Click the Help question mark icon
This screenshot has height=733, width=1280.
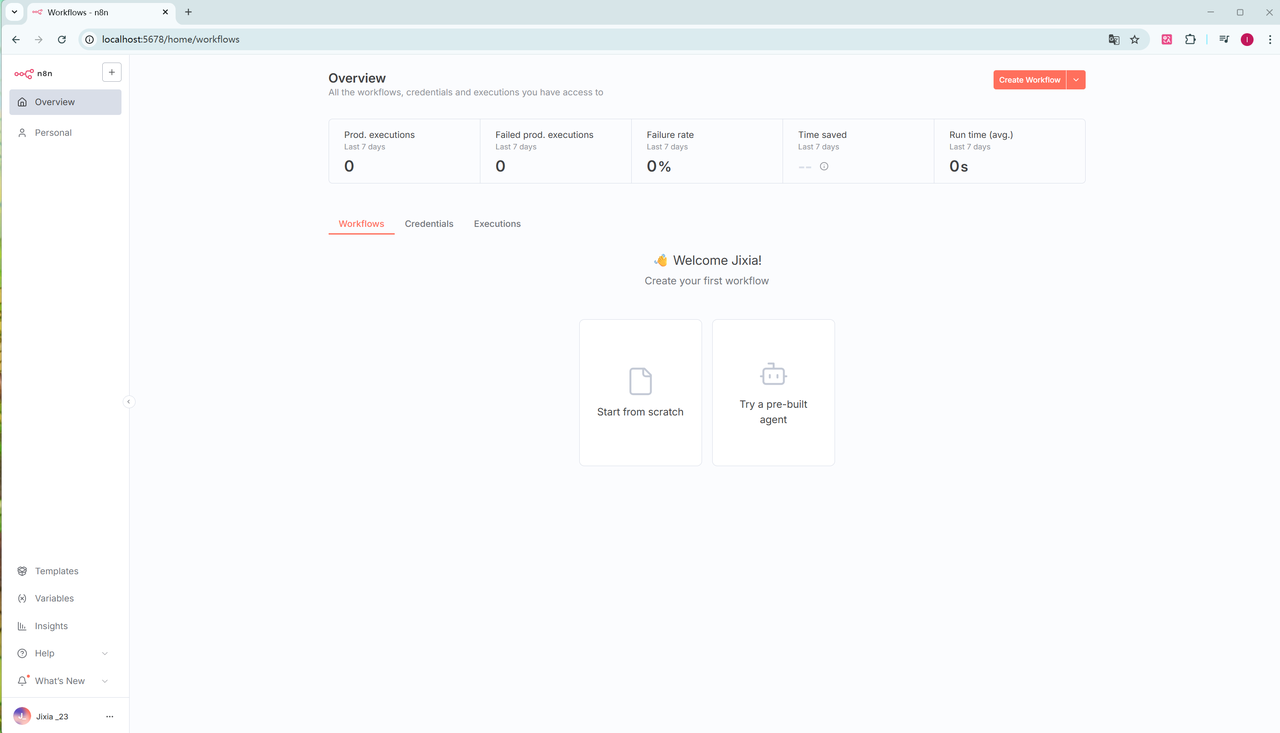click(x=22, y=653)
